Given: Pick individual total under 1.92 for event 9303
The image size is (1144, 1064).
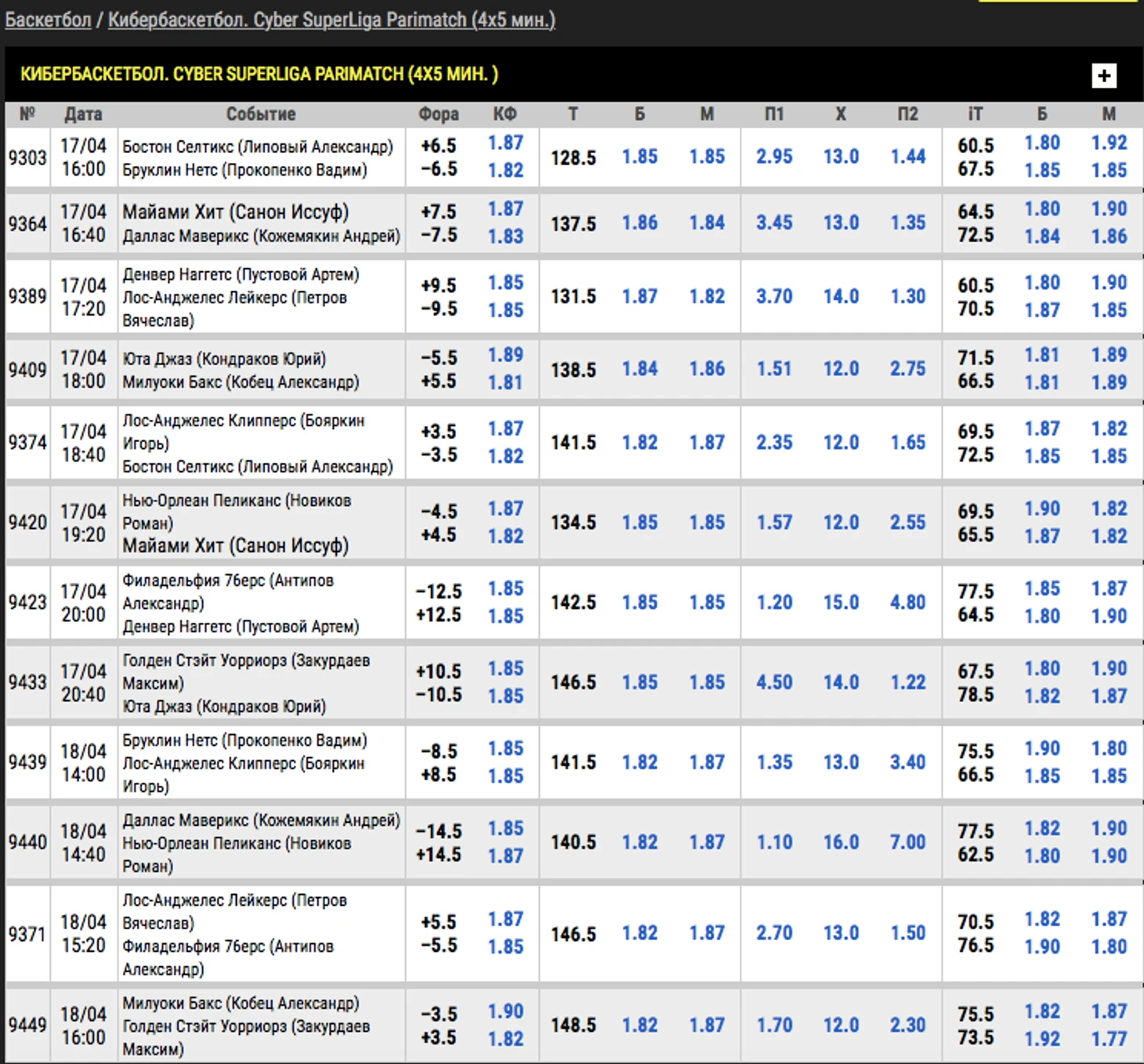Looking at the screenshot, I should (x=1109, y=143).
